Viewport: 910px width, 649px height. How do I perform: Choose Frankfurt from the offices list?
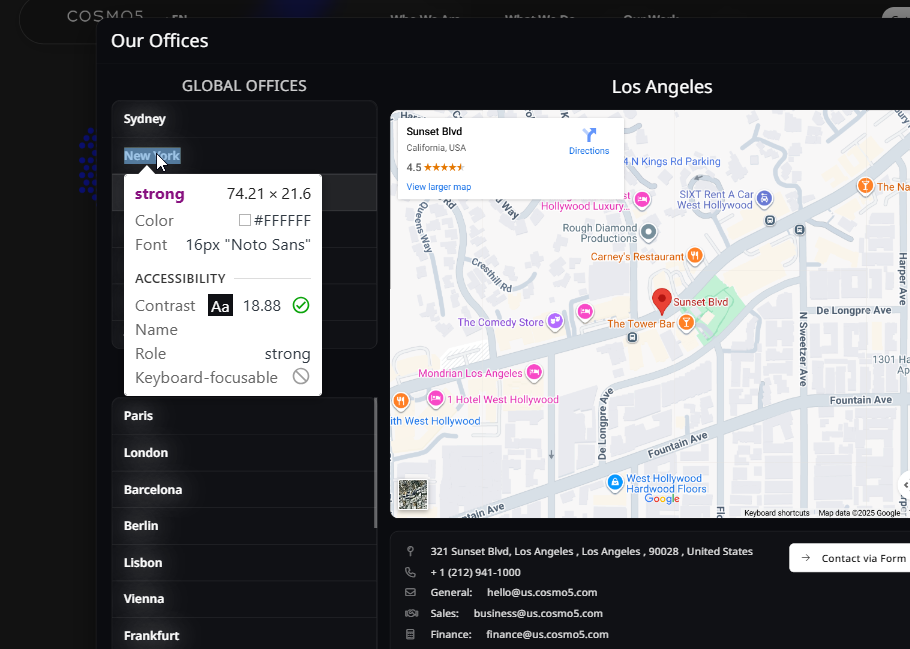[x=243, y=635]
